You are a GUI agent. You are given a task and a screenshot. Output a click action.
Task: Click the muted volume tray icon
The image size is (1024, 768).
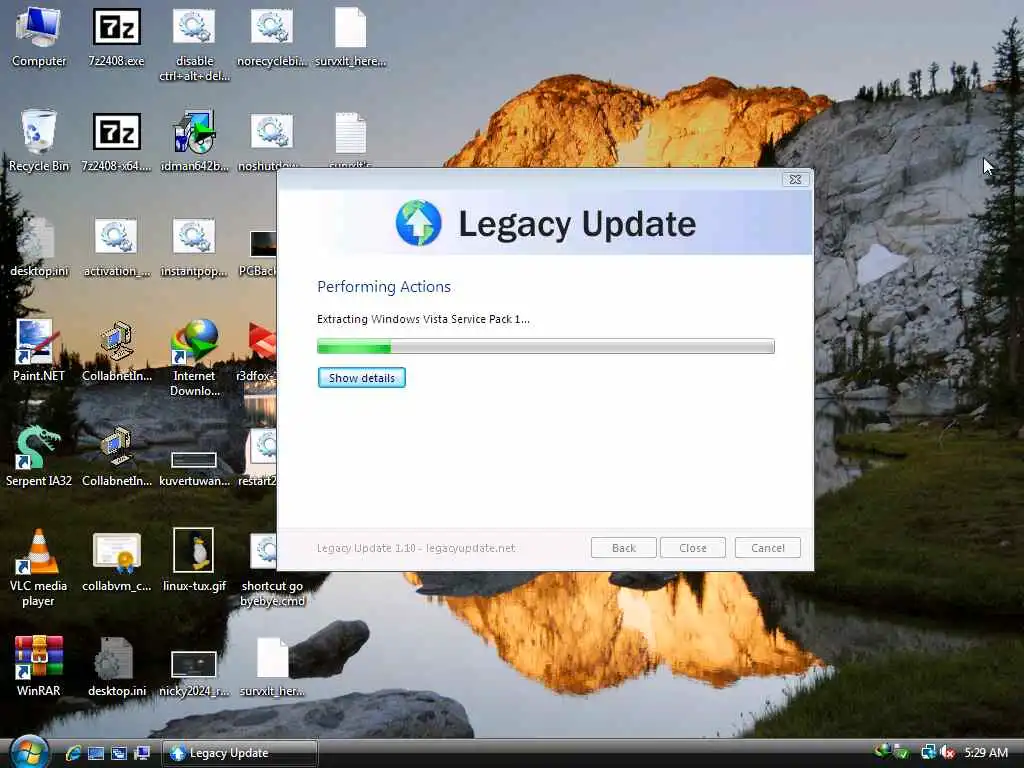point(948,752)
